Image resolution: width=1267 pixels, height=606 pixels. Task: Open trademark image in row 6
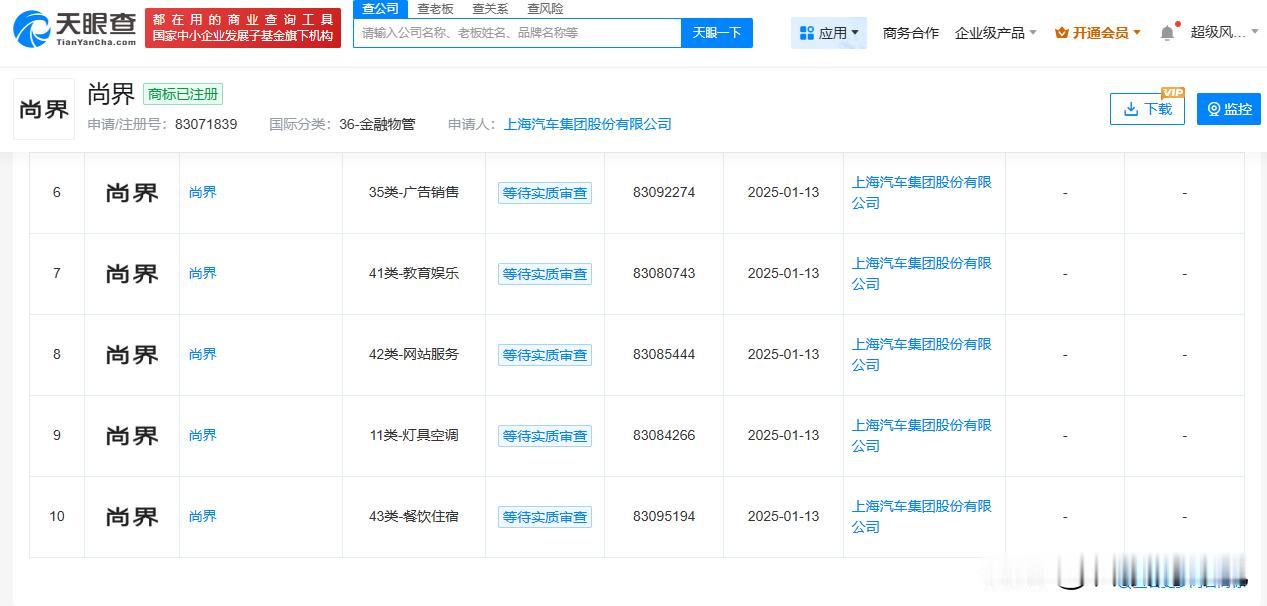point(132,193)
